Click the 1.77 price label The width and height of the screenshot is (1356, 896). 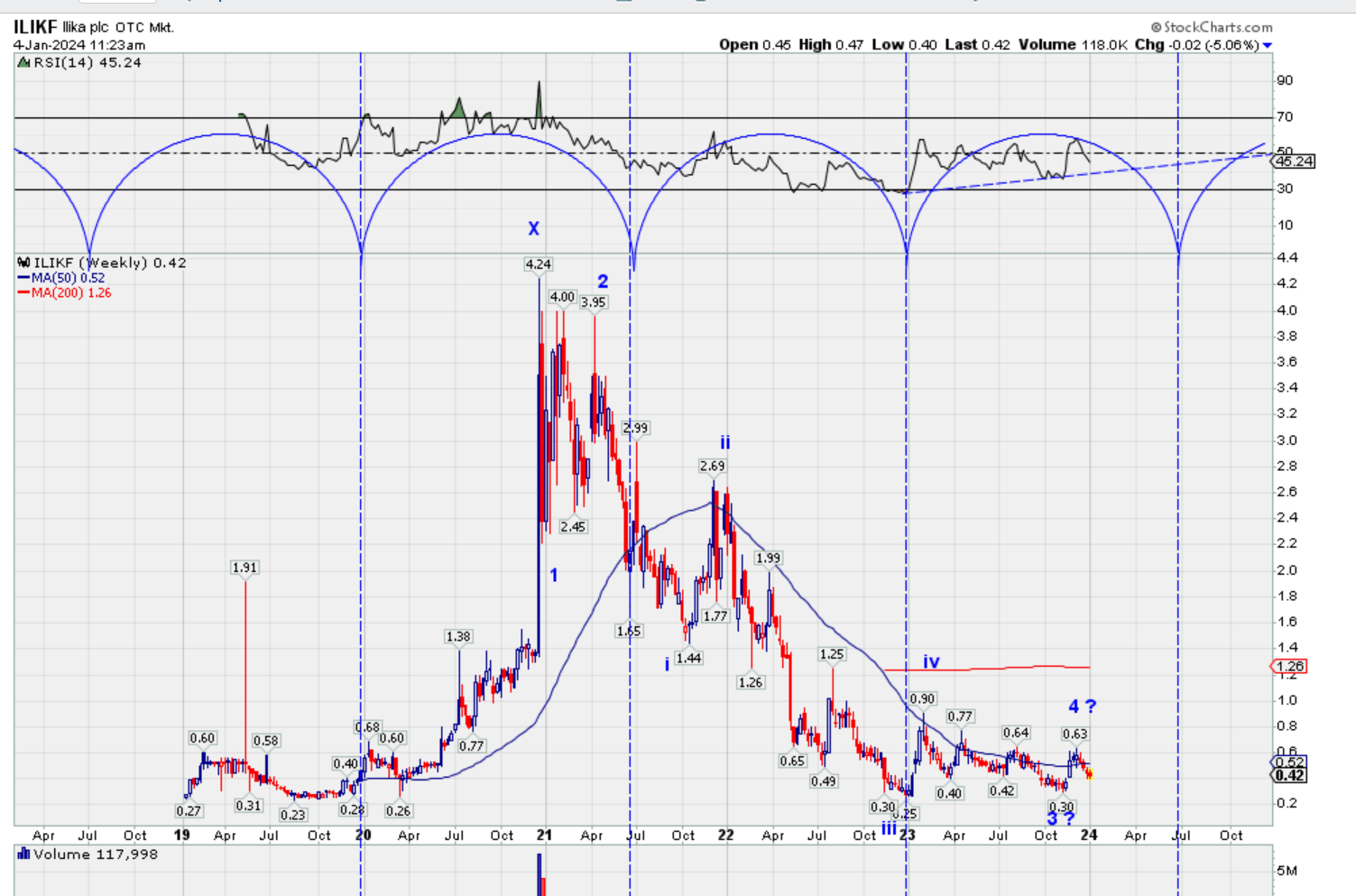click(x=715, y=616)
